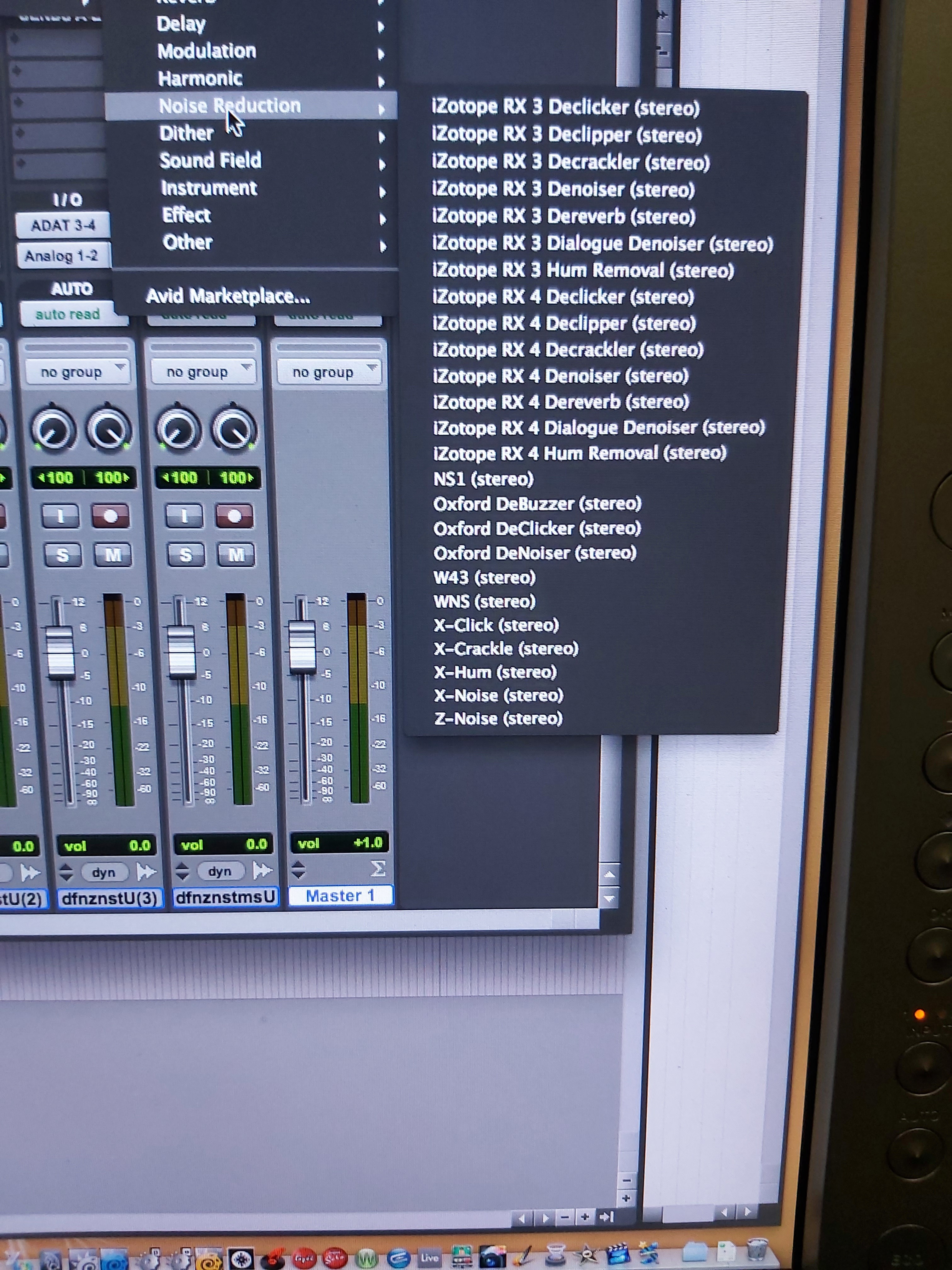Image resolution: width=952 pixels, height=1270 pixels.
Task: Click left scroll arrow in bottom bar
Action: pyautogui.click(x=522, y=1218)
